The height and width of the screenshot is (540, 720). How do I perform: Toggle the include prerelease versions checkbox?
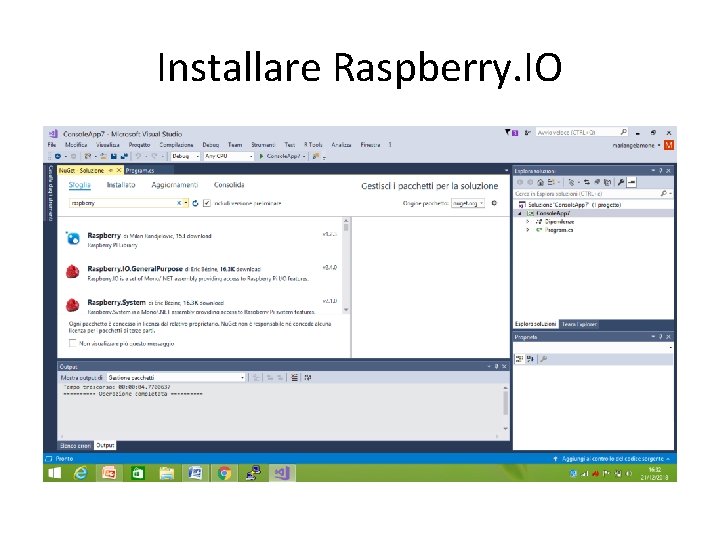(207, 203)
